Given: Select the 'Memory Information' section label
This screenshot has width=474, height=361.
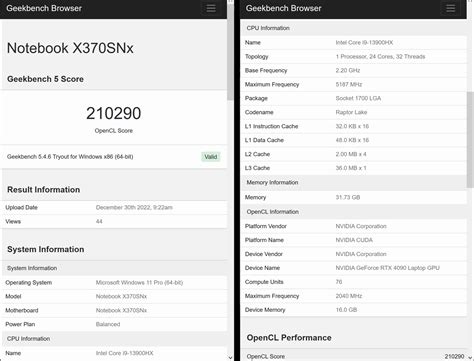Looking at the screenshot, I should click(x=272, y=183).
